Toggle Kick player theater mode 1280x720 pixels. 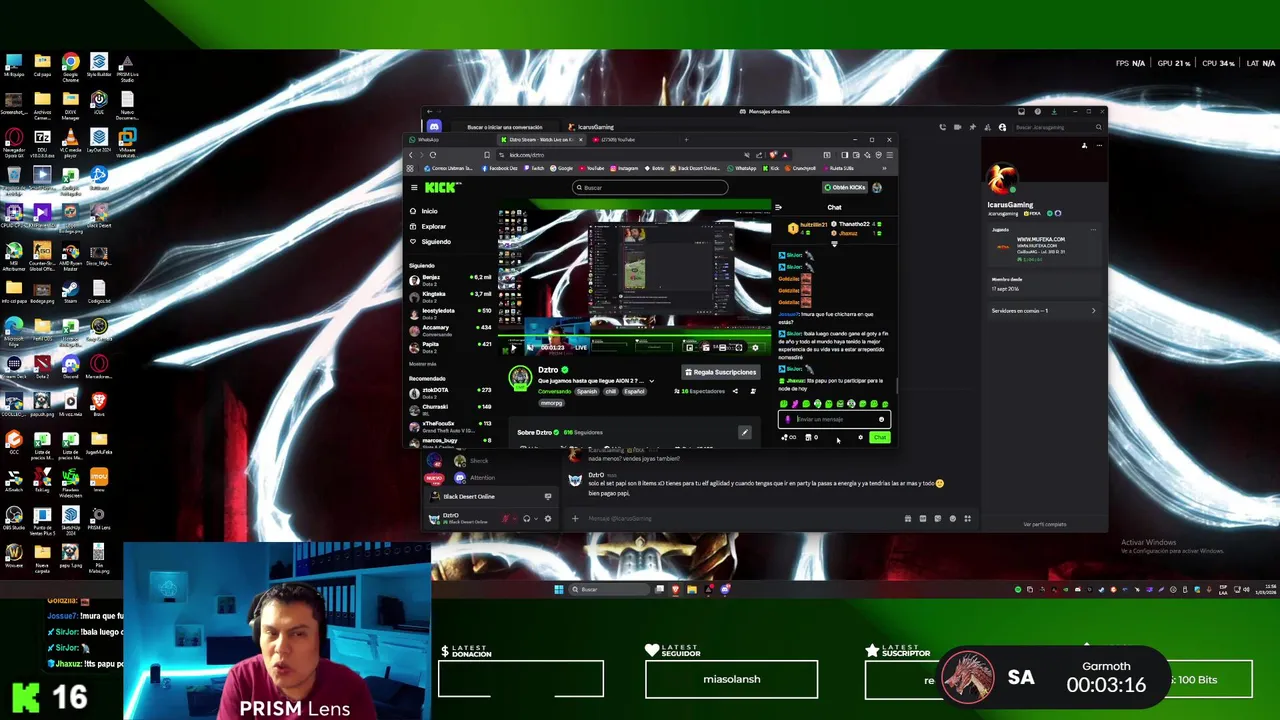[x=723, y=348]
